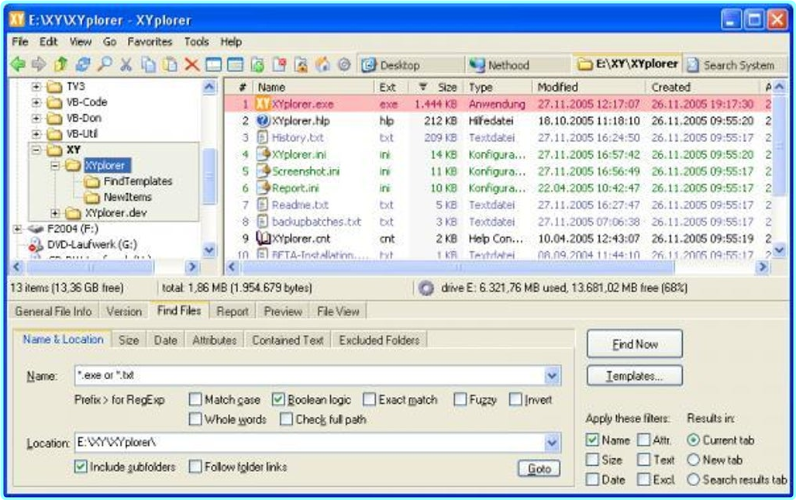
Task: Click the Find Now button
Action: (635, 344)
